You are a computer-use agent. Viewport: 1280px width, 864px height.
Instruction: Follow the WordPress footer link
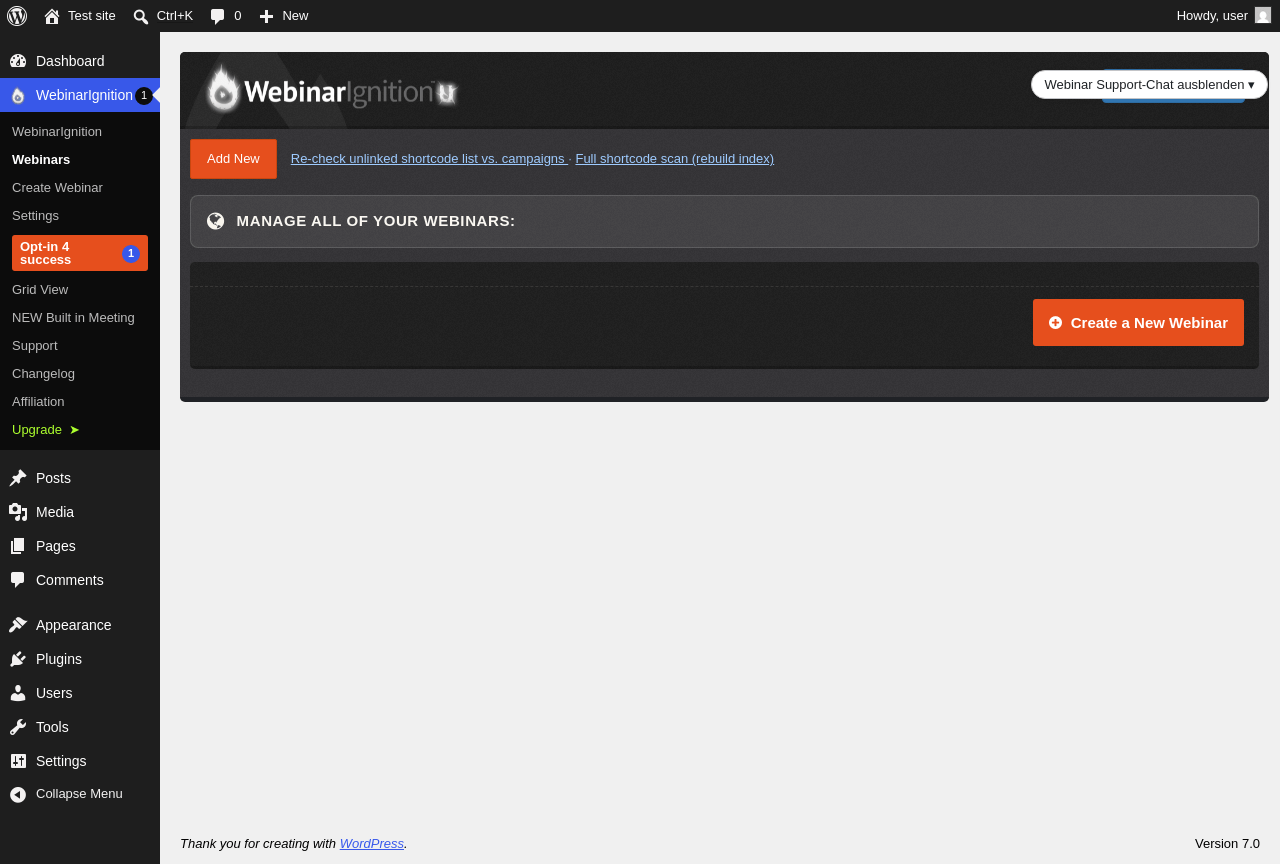click(x=372, y=843)
